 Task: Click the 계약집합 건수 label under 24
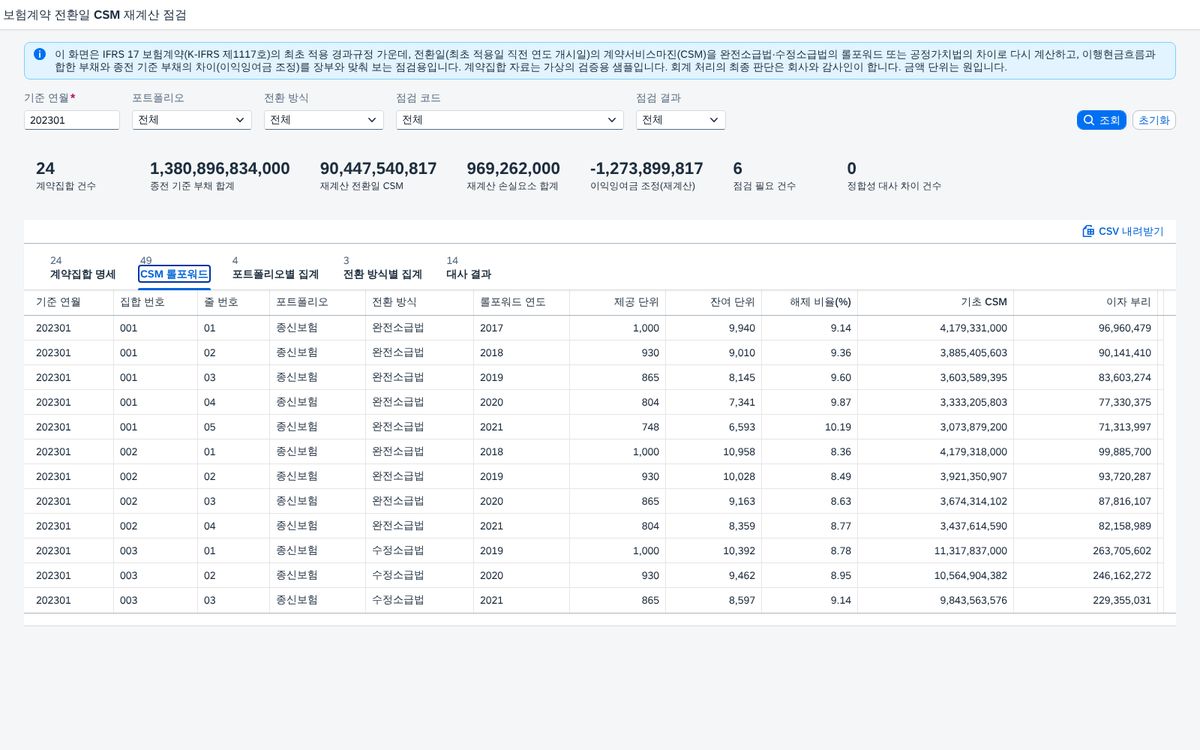[66, 186]
